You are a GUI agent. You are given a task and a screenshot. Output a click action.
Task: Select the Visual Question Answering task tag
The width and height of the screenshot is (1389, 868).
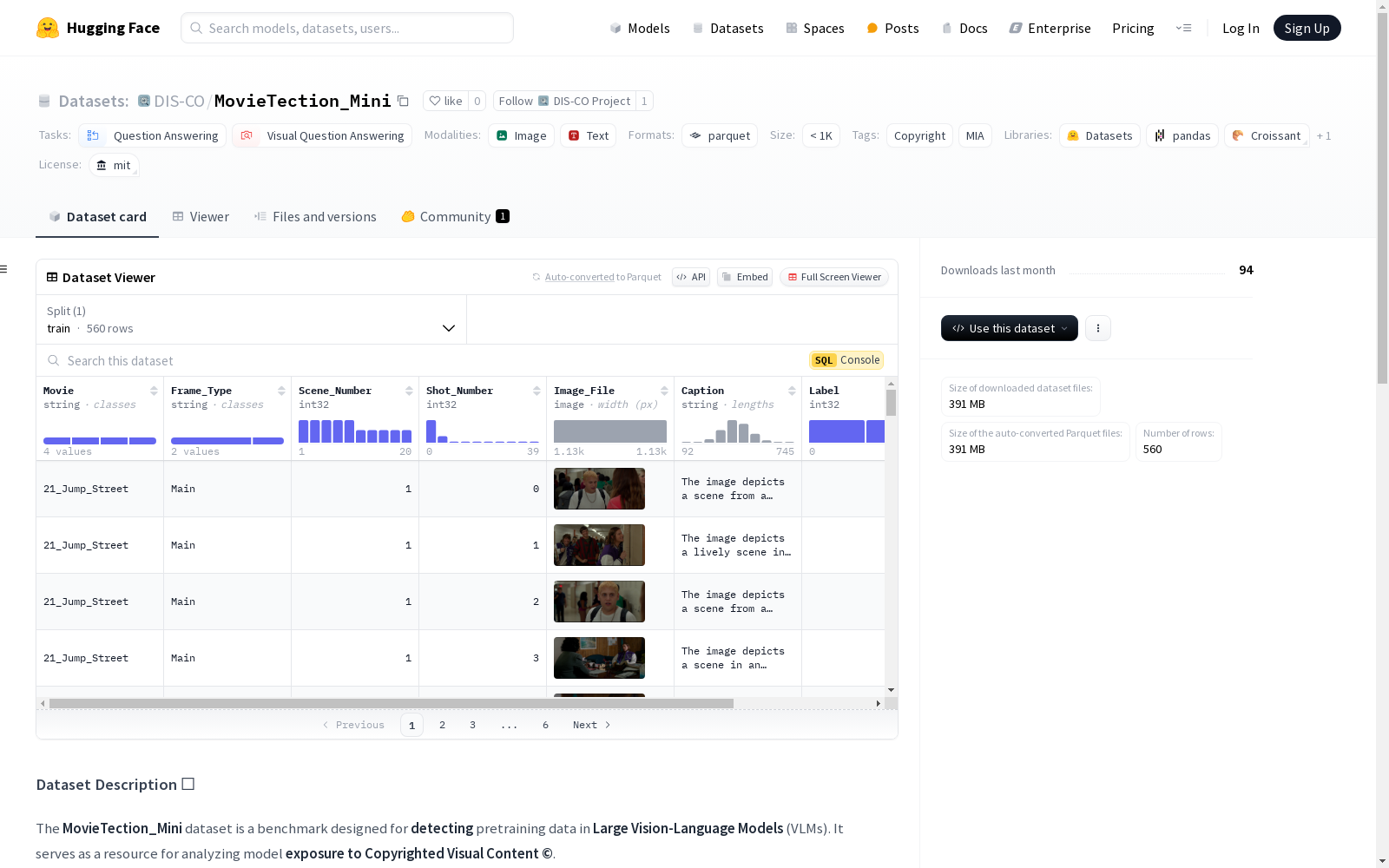tap(322, 135)
